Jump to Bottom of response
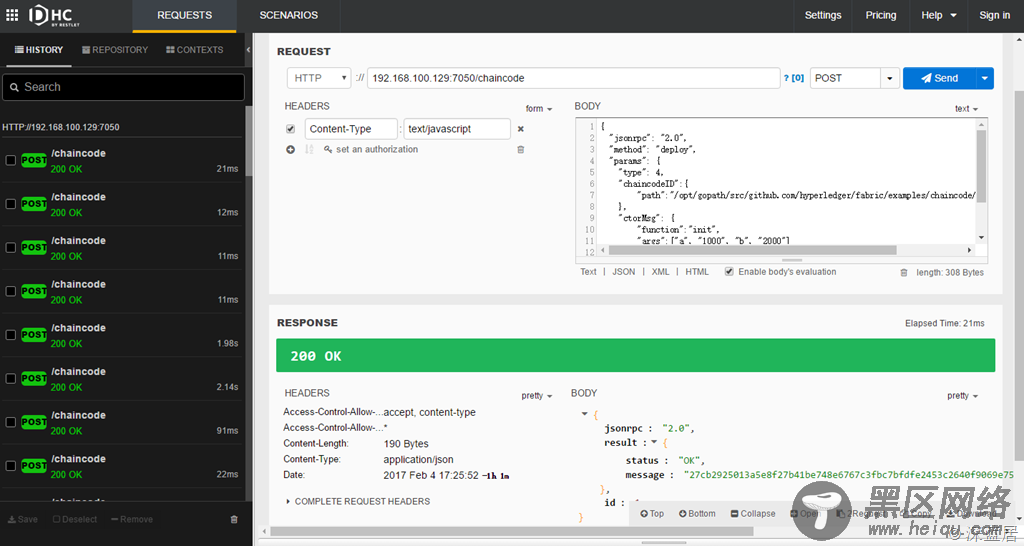The height and width of the screenshot is (546, 1024). pos(697,514)
